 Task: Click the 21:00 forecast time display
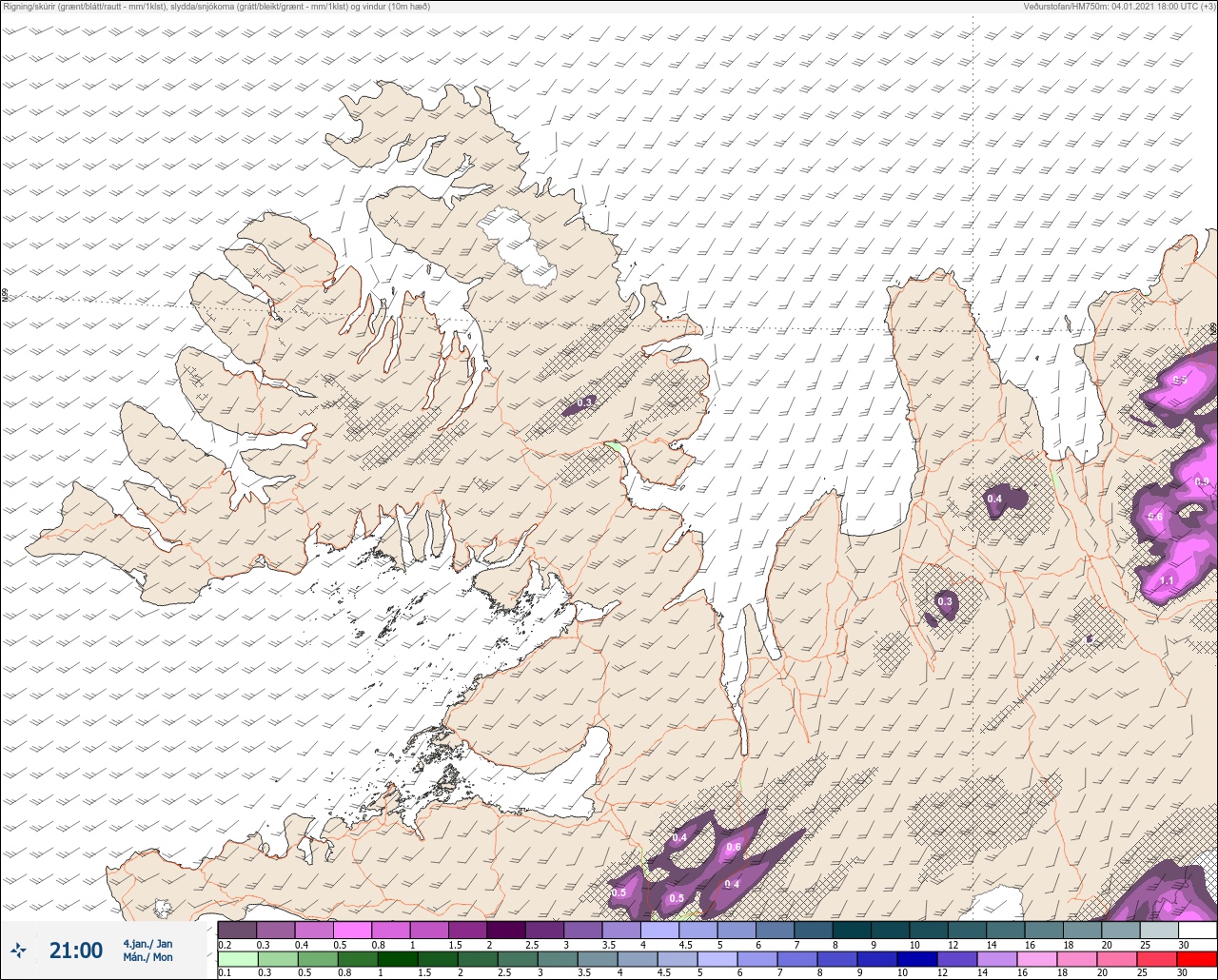click(76, 951)
